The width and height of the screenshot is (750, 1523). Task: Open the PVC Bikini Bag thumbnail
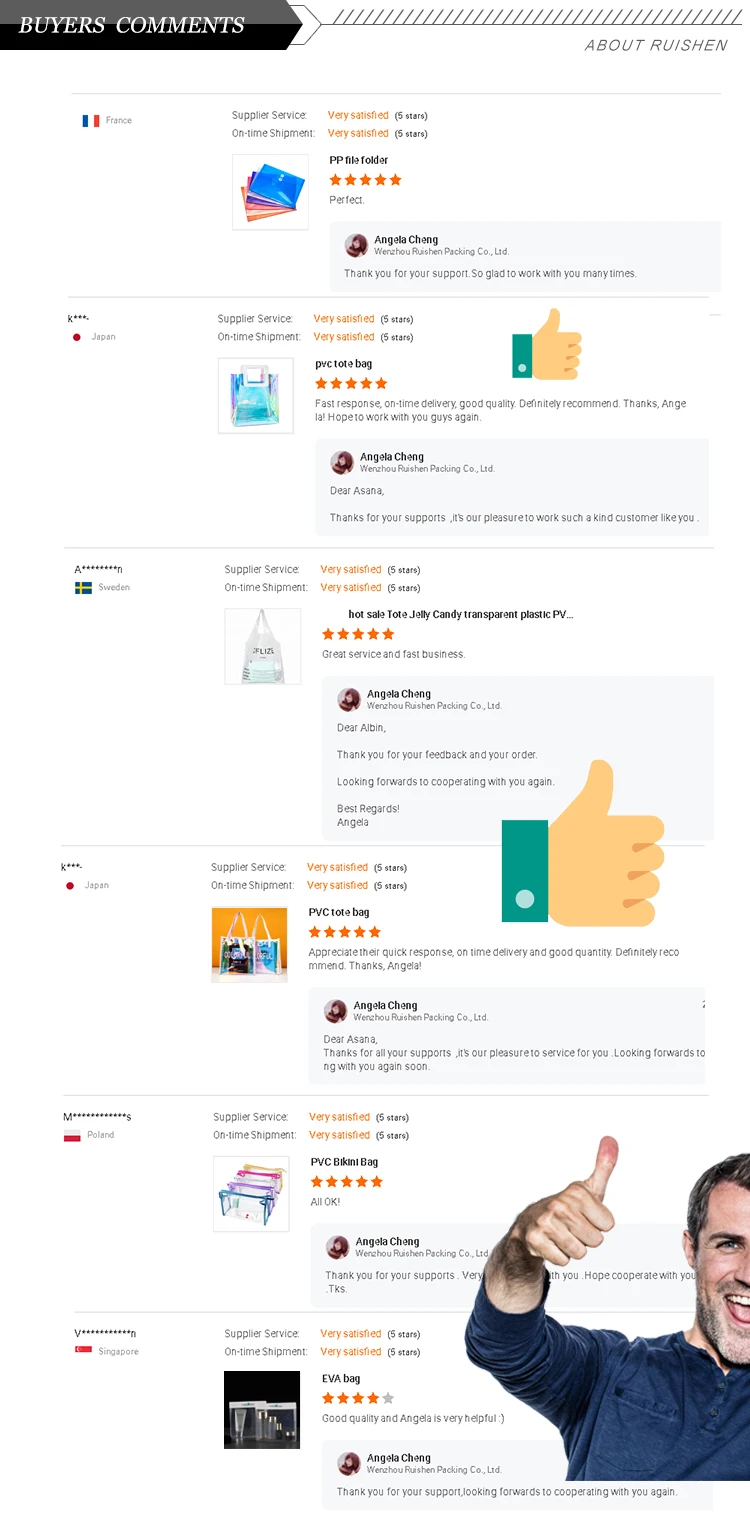click(x=251, y=1194)
